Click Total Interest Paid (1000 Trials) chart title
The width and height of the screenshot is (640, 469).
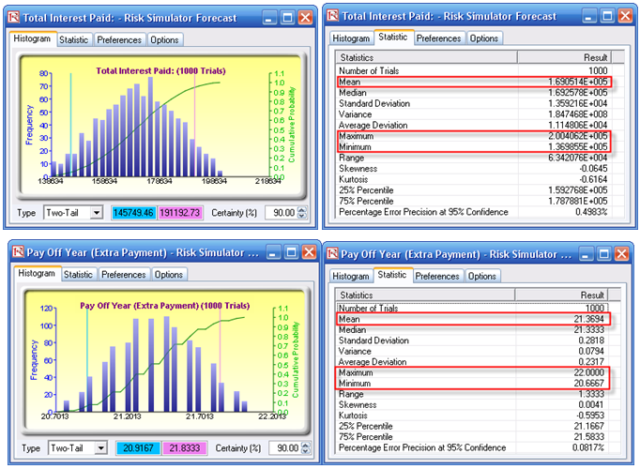(x=161, y=71)
